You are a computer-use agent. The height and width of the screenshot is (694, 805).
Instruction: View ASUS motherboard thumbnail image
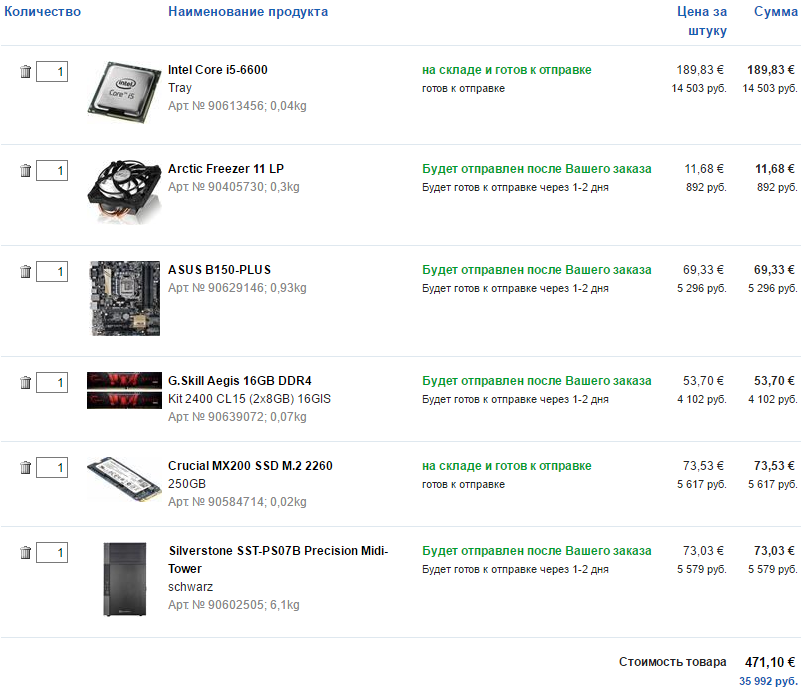pos(125,298)
